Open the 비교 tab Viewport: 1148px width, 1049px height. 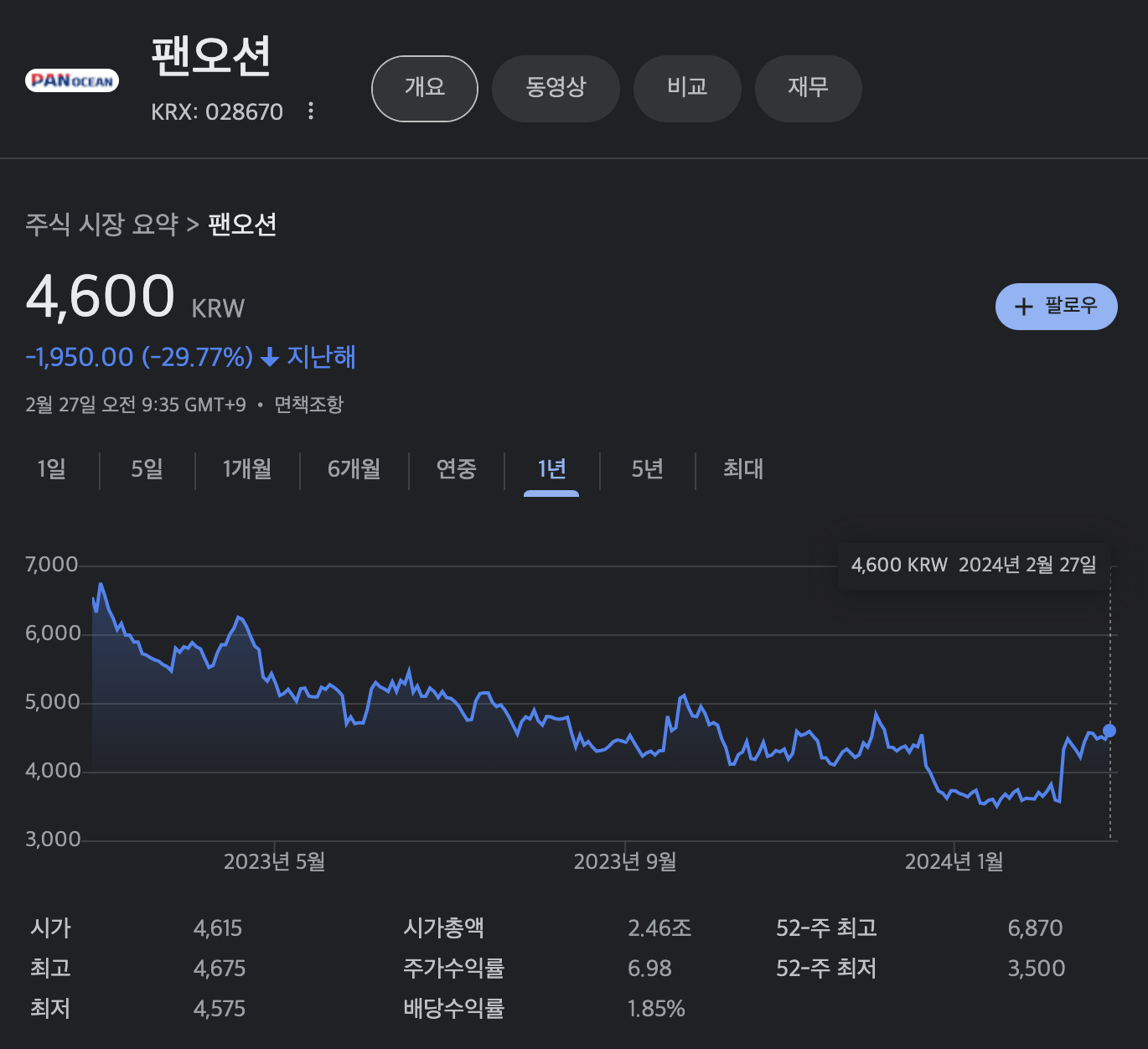(x=687, y=88)
